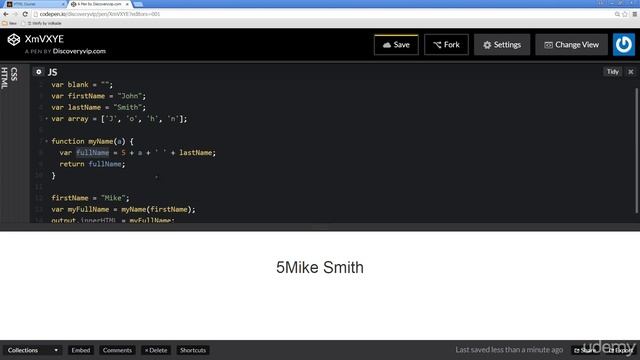Open the New bookmarks folder
Image resolution: width=640 pixels, height=360 pixels.
click(x=9, y=23)
